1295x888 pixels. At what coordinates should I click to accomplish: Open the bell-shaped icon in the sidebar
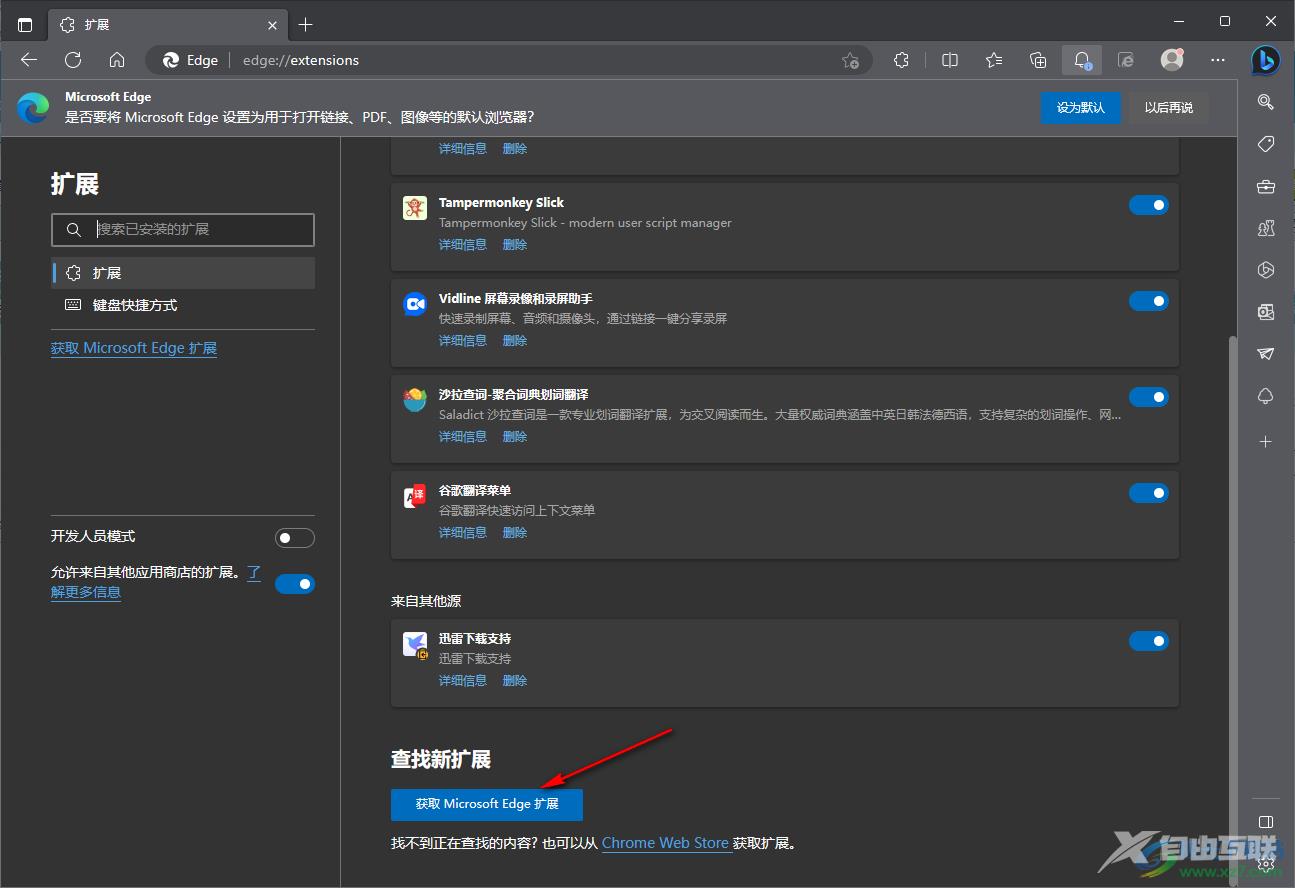tap(1266, 397)
